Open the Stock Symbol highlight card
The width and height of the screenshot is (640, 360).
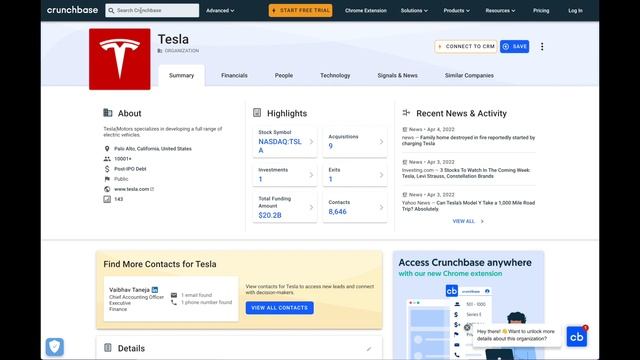coord(285,142)
